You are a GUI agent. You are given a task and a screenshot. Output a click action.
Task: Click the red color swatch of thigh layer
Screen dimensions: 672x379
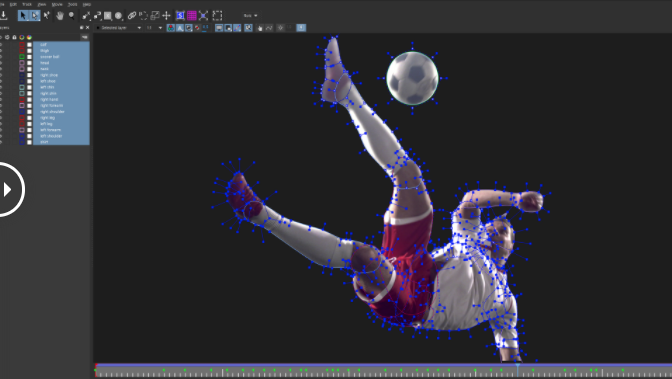click(22, 51)
